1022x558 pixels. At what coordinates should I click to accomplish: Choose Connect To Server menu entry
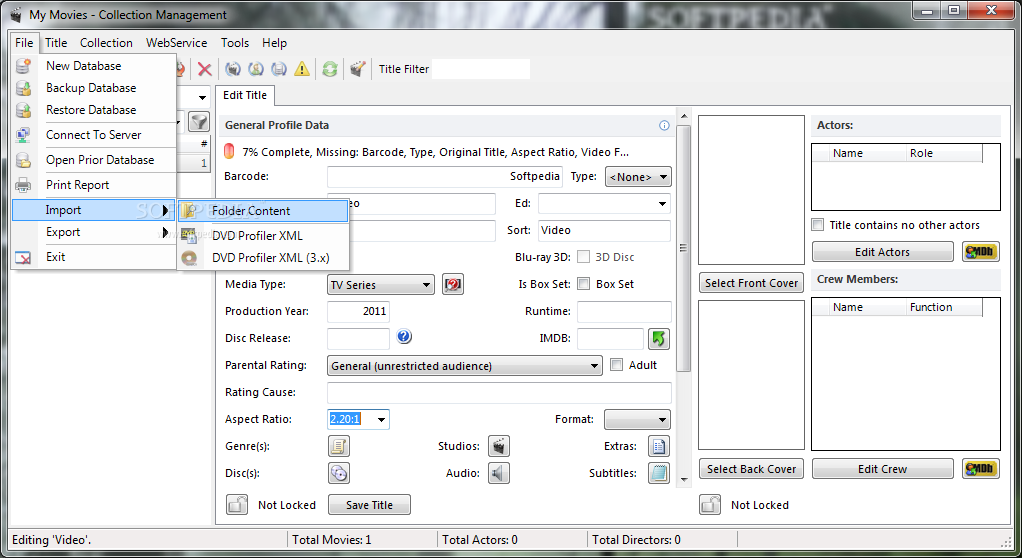[94, 135]
